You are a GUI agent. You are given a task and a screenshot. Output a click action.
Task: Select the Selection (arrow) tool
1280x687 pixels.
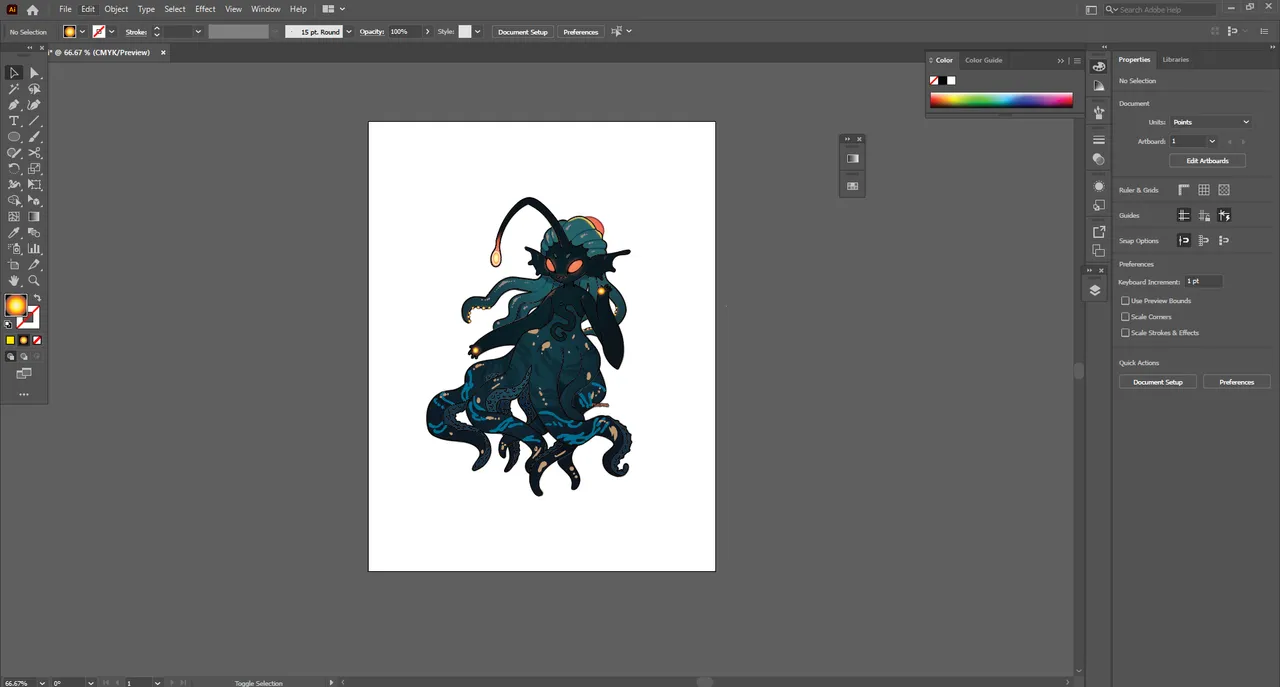[14, 73]
